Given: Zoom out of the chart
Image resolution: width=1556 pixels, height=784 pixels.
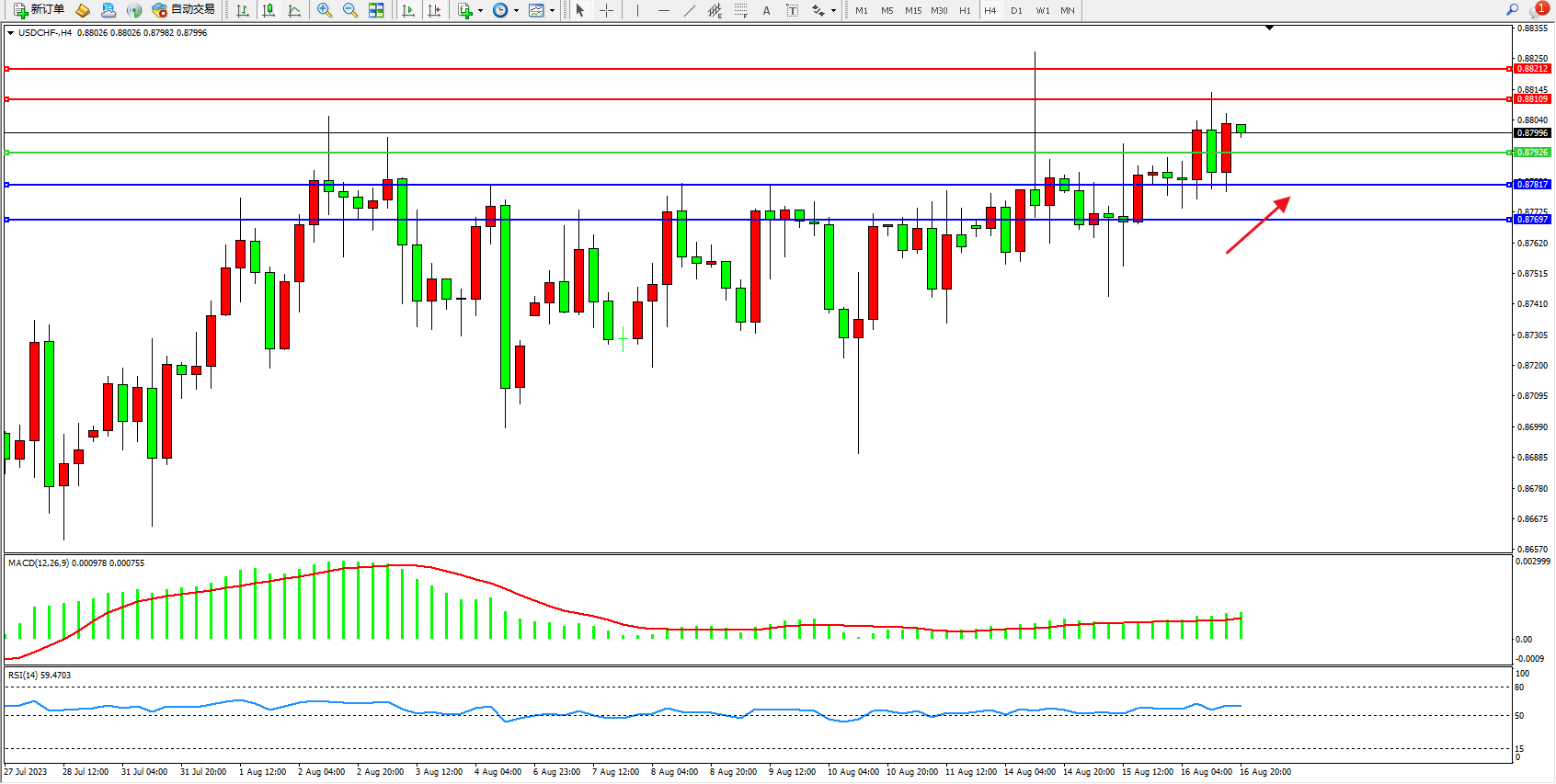Looking at the screenshot, I should (350, 10).
